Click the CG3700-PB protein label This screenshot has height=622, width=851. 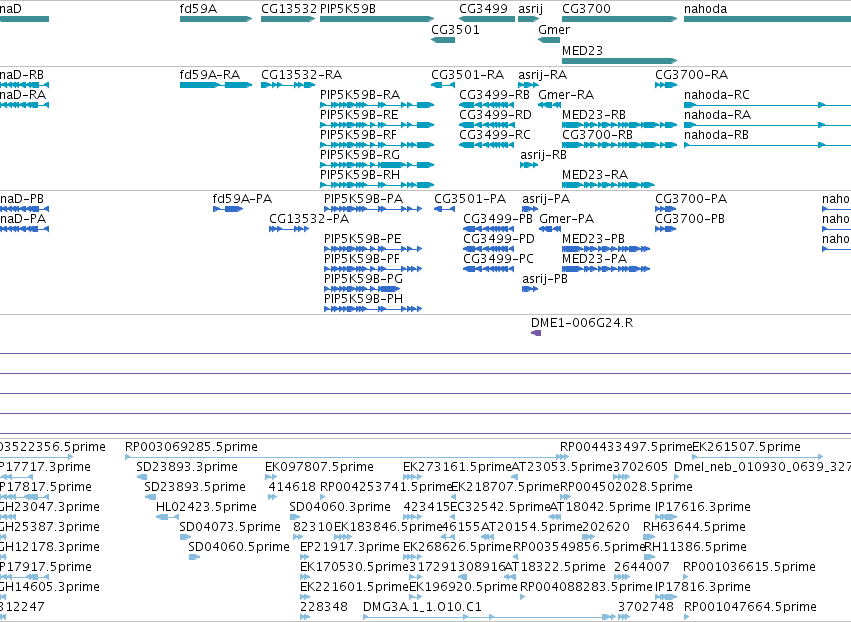(690, 219)
